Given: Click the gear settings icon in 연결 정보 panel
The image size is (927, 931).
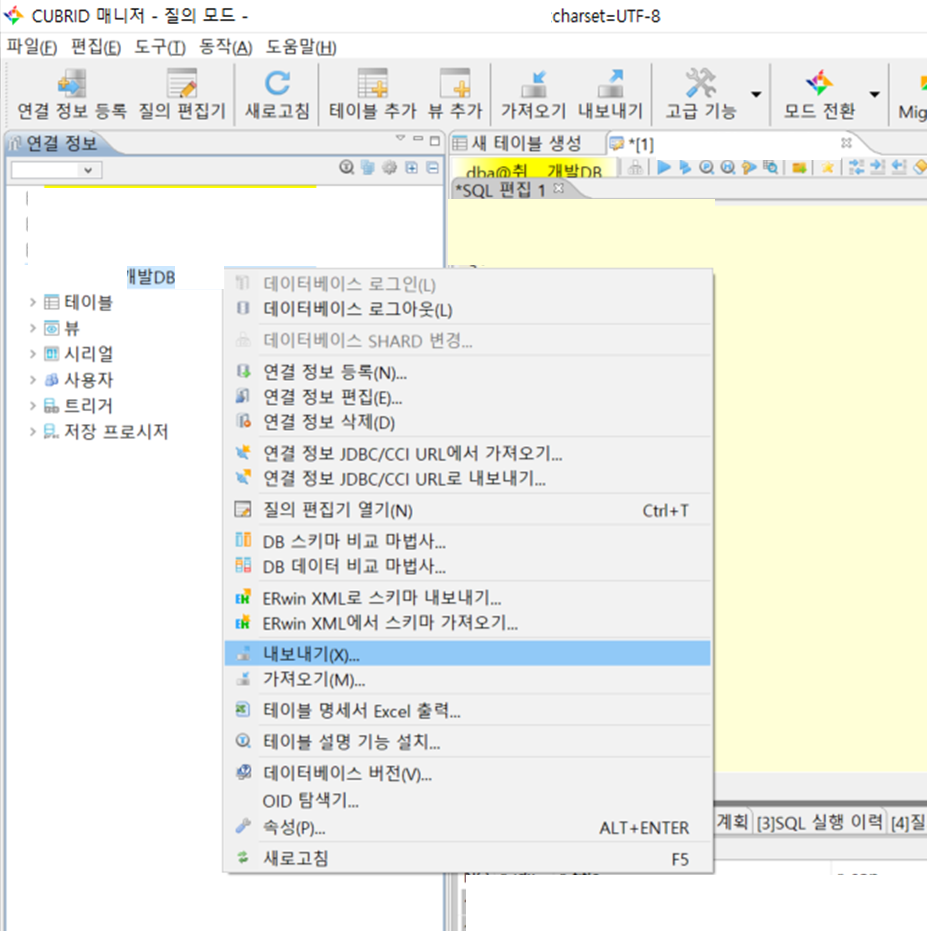Looking at the screenshot, I should coord(390,167).
